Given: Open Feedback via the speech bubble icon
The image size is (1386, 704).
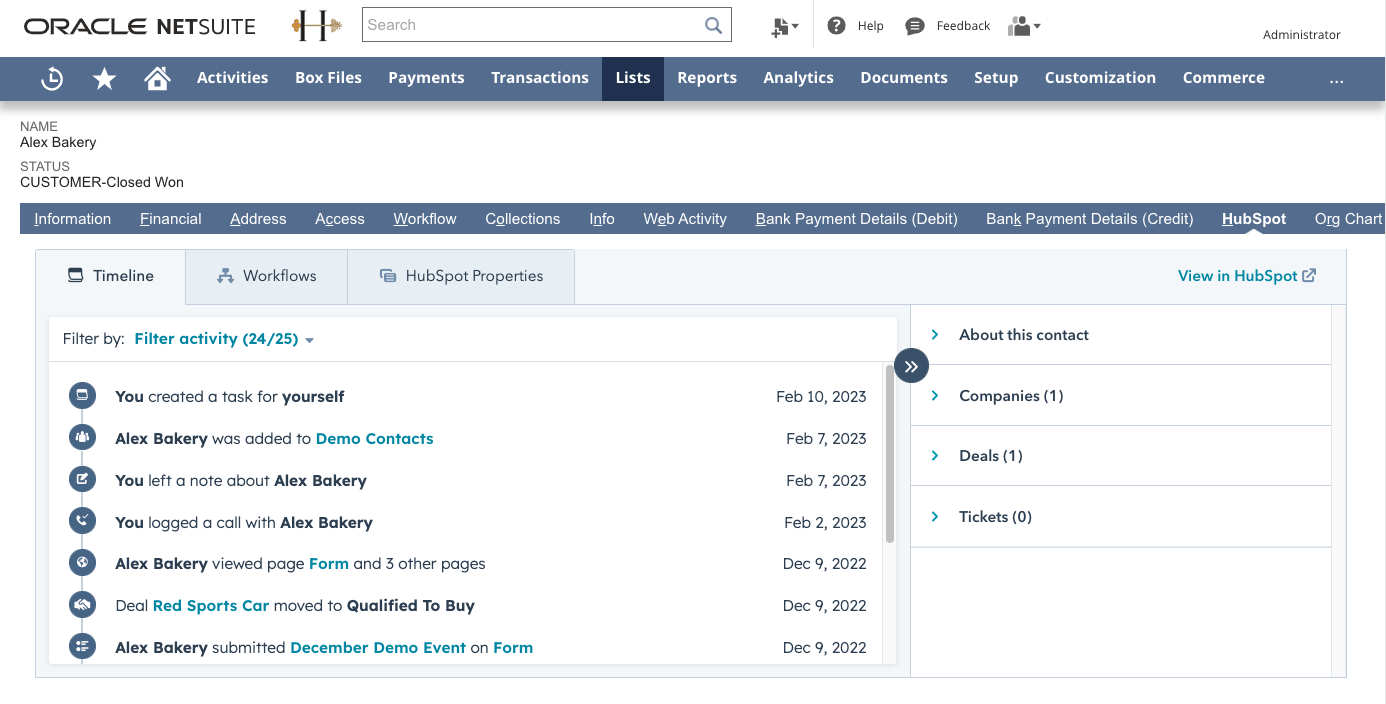Looking at the screenshot, I should (914, 25).
